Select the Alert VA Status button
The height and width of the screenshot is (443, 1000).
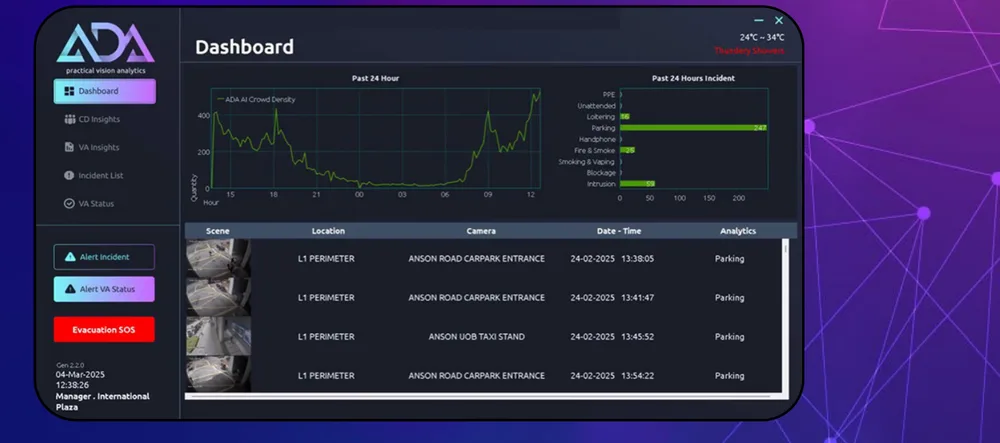pos(104,289)
